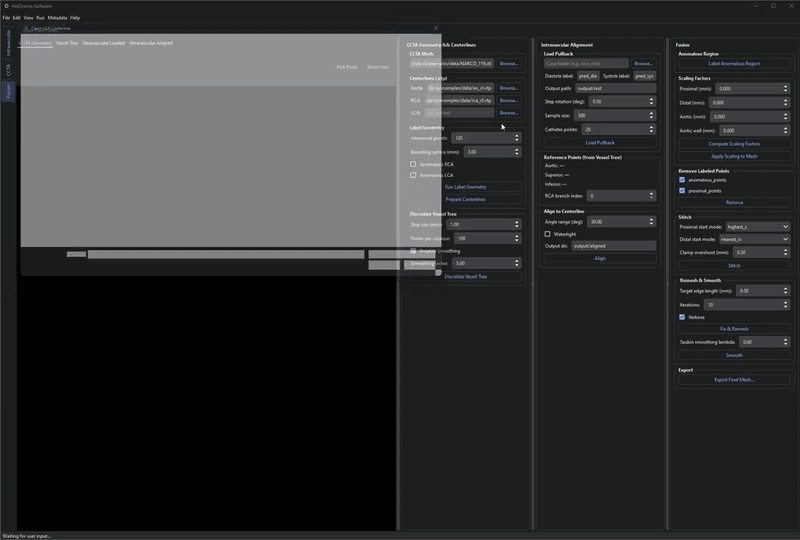Uncheck the proximal_points checkbox

[682, 190]
